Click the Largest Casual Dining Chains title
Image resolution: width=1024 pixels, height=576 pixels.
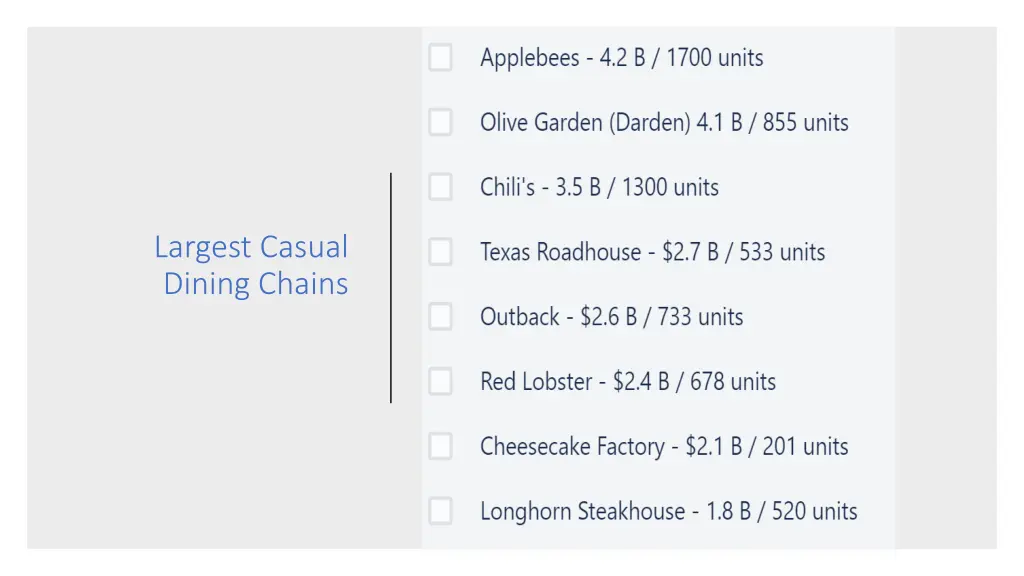click(x=251, y=265)
